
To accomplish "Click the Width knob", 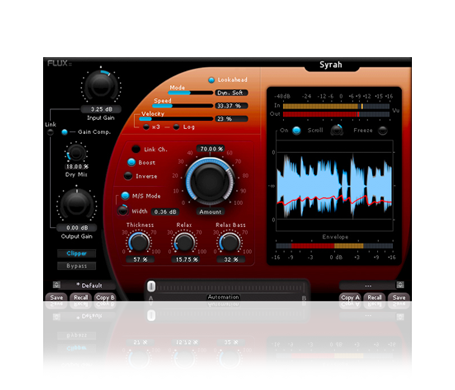I will coord(123,210).
